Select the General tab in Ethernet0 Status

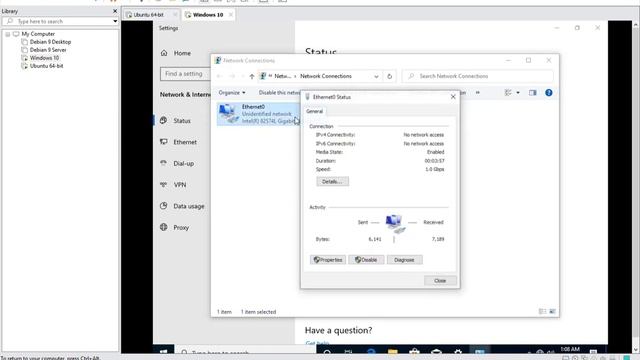point(314,111)
